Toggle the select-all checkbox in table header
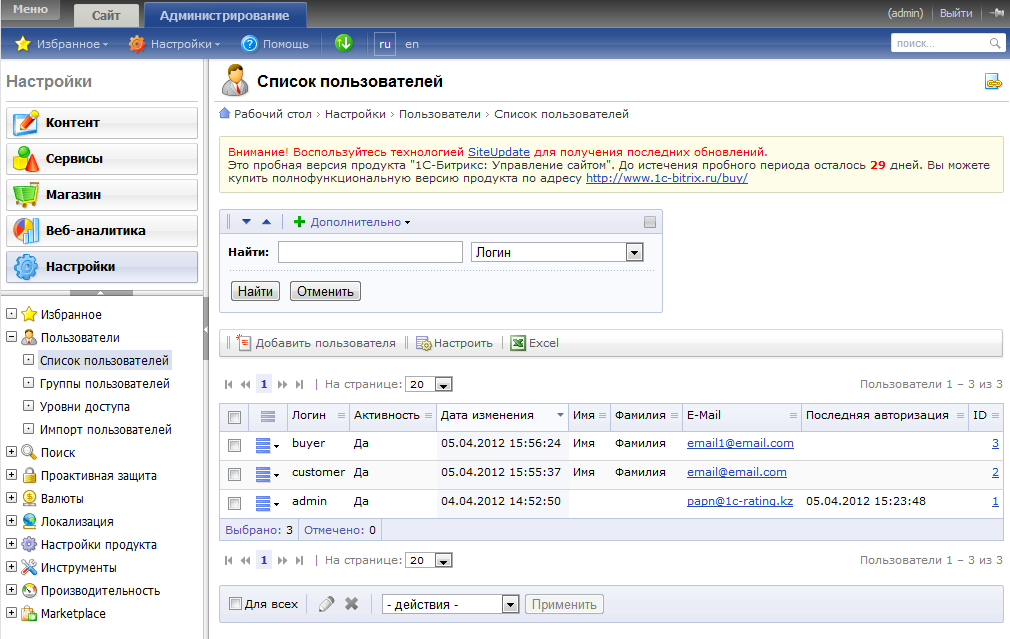The image size is (1010, 639). click(x=234, y=417)
